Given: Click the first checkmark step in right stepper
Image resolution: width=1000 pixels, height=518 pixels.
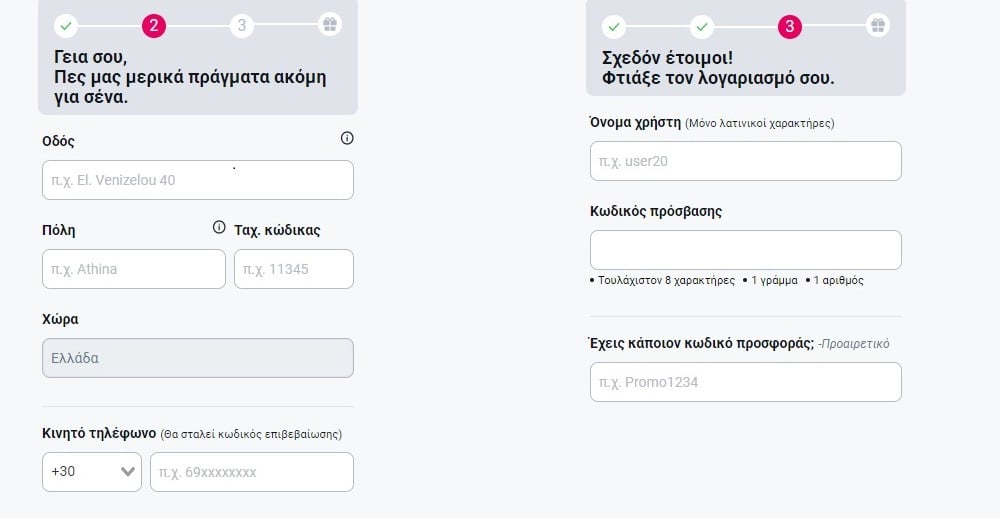Looking at the screenshot, I should [x=614, y=27].
